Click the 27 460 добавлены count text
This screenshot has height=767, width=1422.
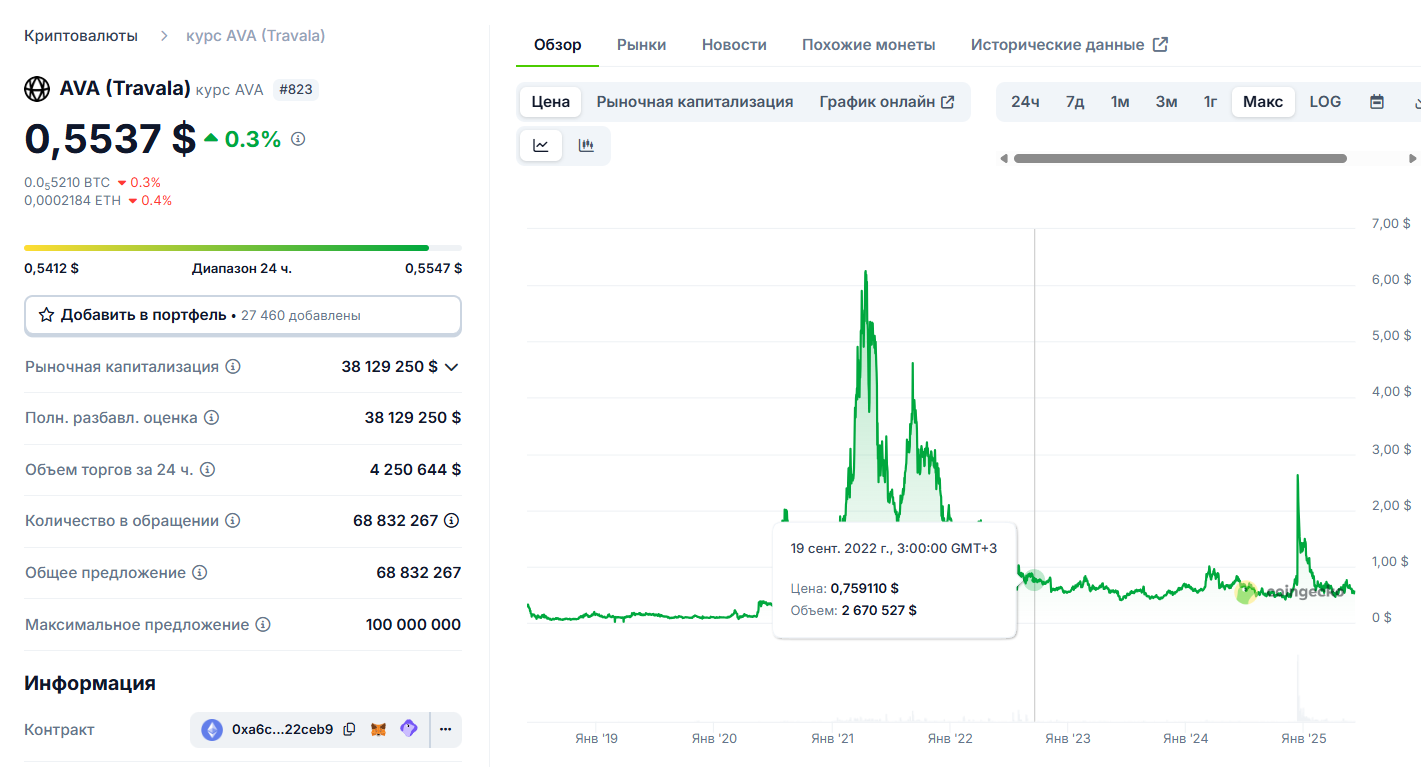tap(301, 316)
